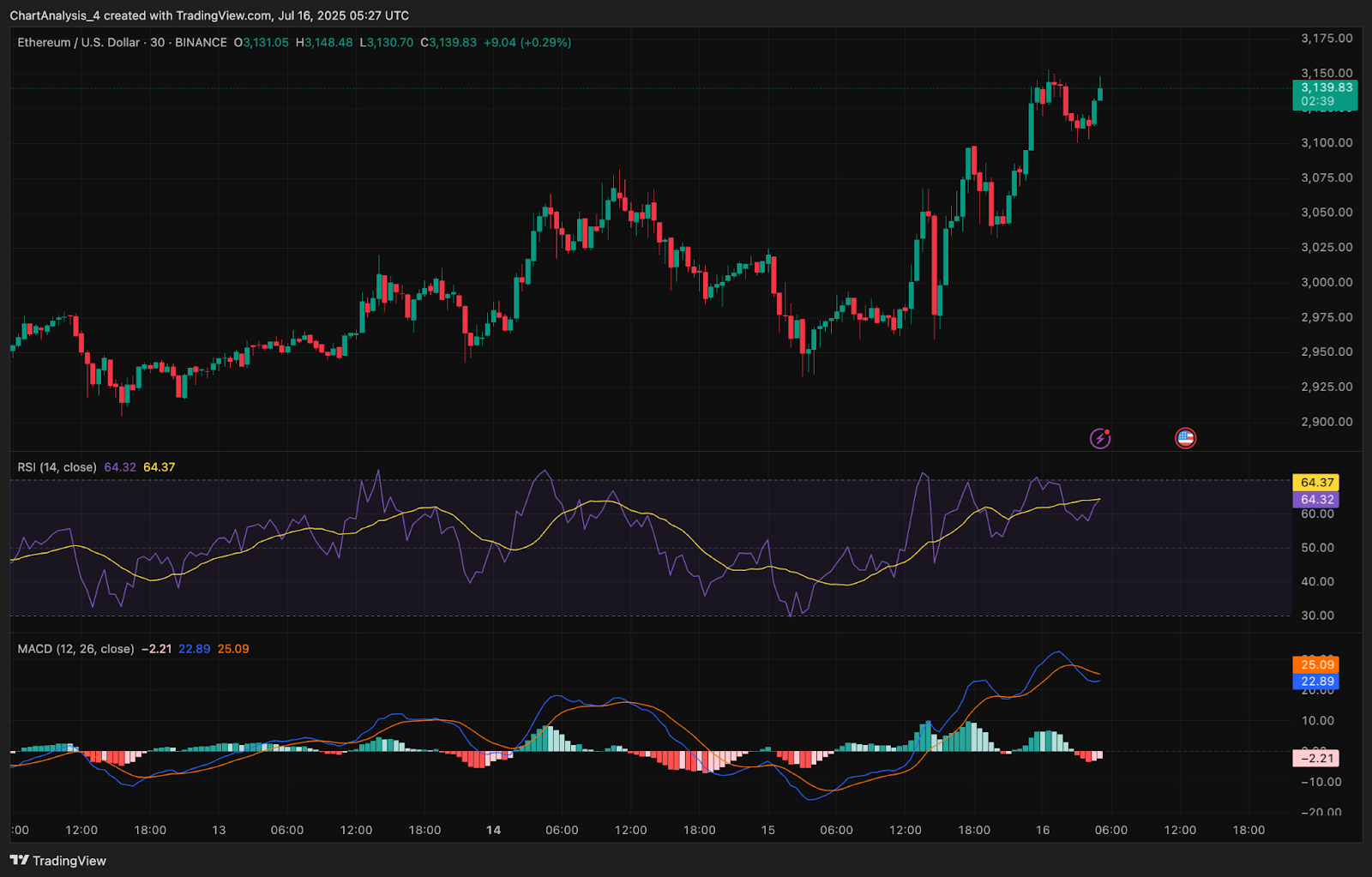Image resolution: width=1372 pixels, height=877 pixels.
Task: Click the RSI 50.00 axis level
Action: point(1317,547)
